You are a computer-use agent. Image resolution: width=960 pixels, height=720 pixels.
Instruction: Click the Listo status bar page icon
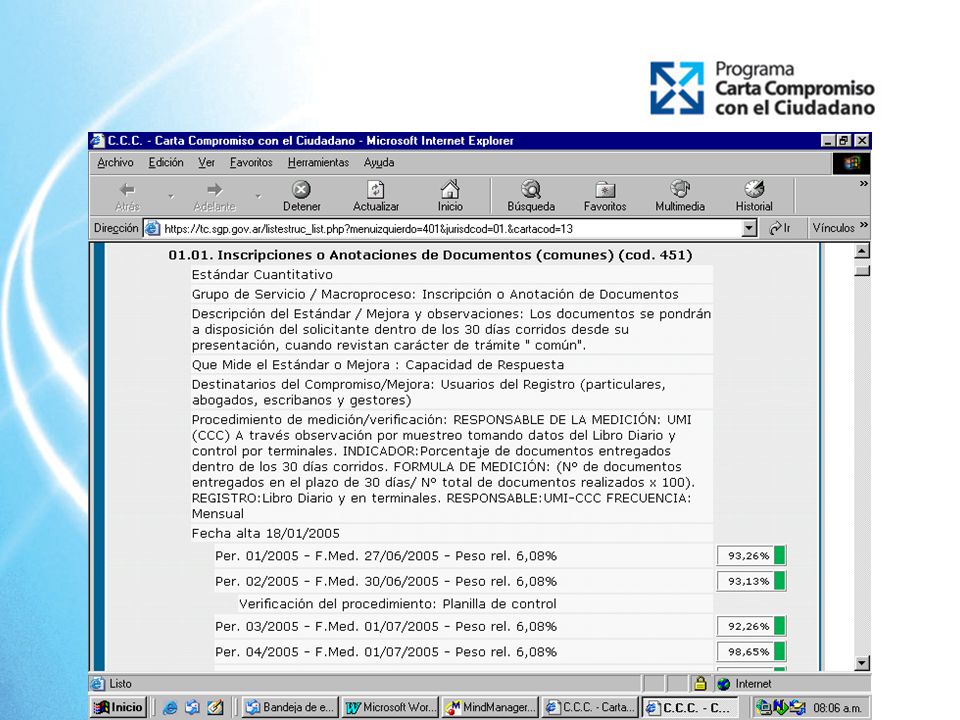point(97,683)
